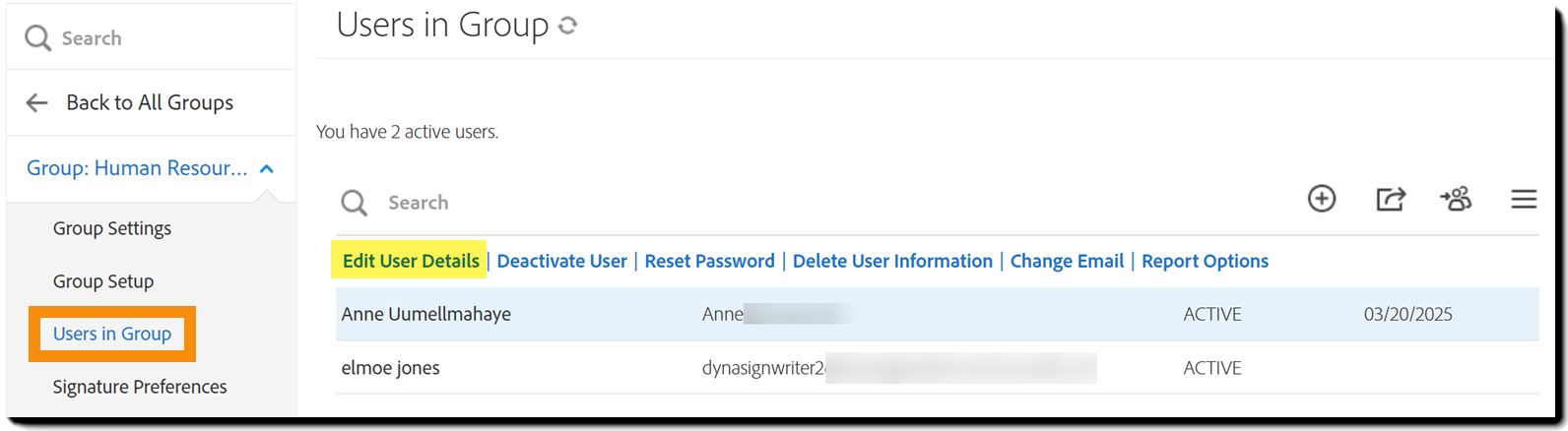This screenshot has width=1568, height=431.
Task: Select Users in Group sidebar item
Action: [x=112, y=334]
